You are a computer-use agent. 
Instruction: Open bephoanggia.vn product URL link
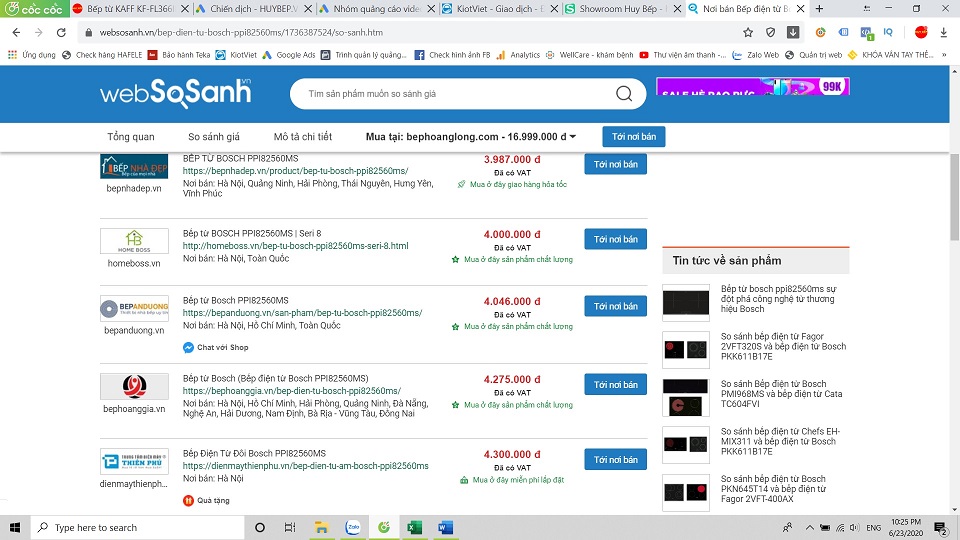click(291, 391)
